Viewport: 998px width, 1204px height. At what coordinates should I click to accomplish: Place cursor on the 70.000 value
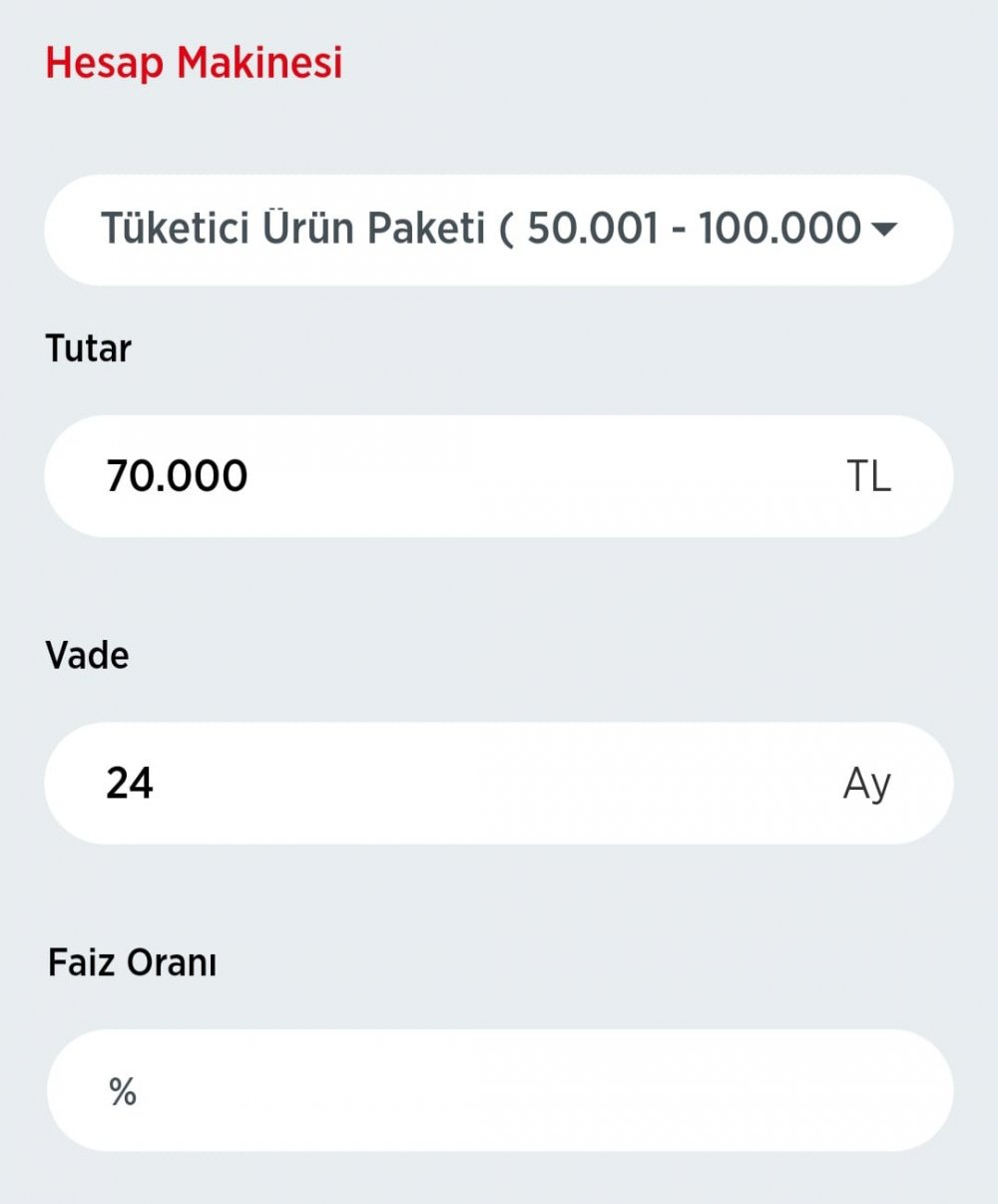pyautogui.click(x=177, y=476)
